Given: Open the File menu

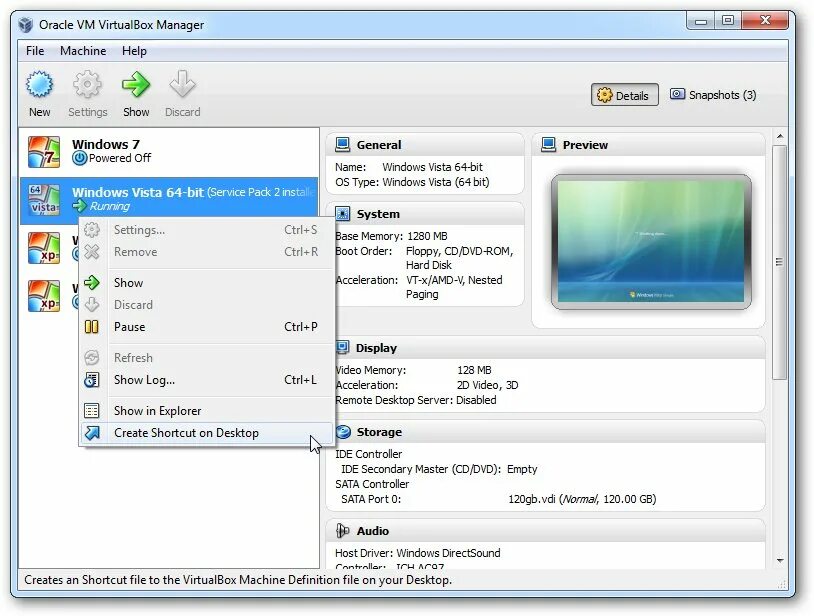Looking at the screenshot, I should point(35,51).
